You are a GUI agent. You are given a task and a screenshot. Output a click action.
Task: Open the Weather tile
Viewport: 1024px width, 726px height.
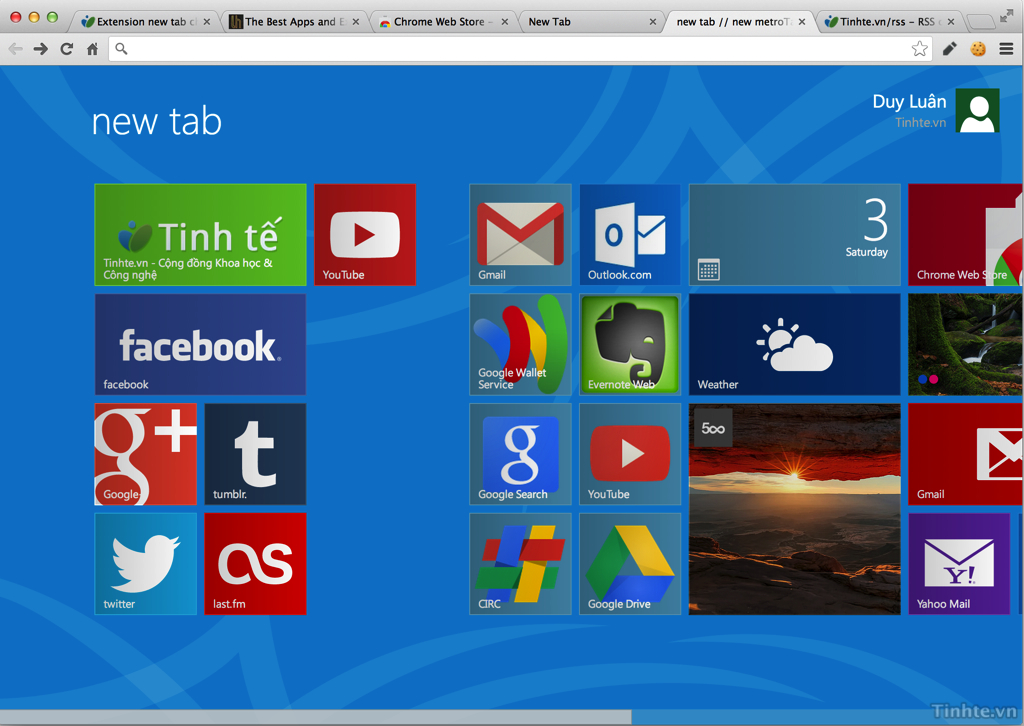(x=795, y=344)
